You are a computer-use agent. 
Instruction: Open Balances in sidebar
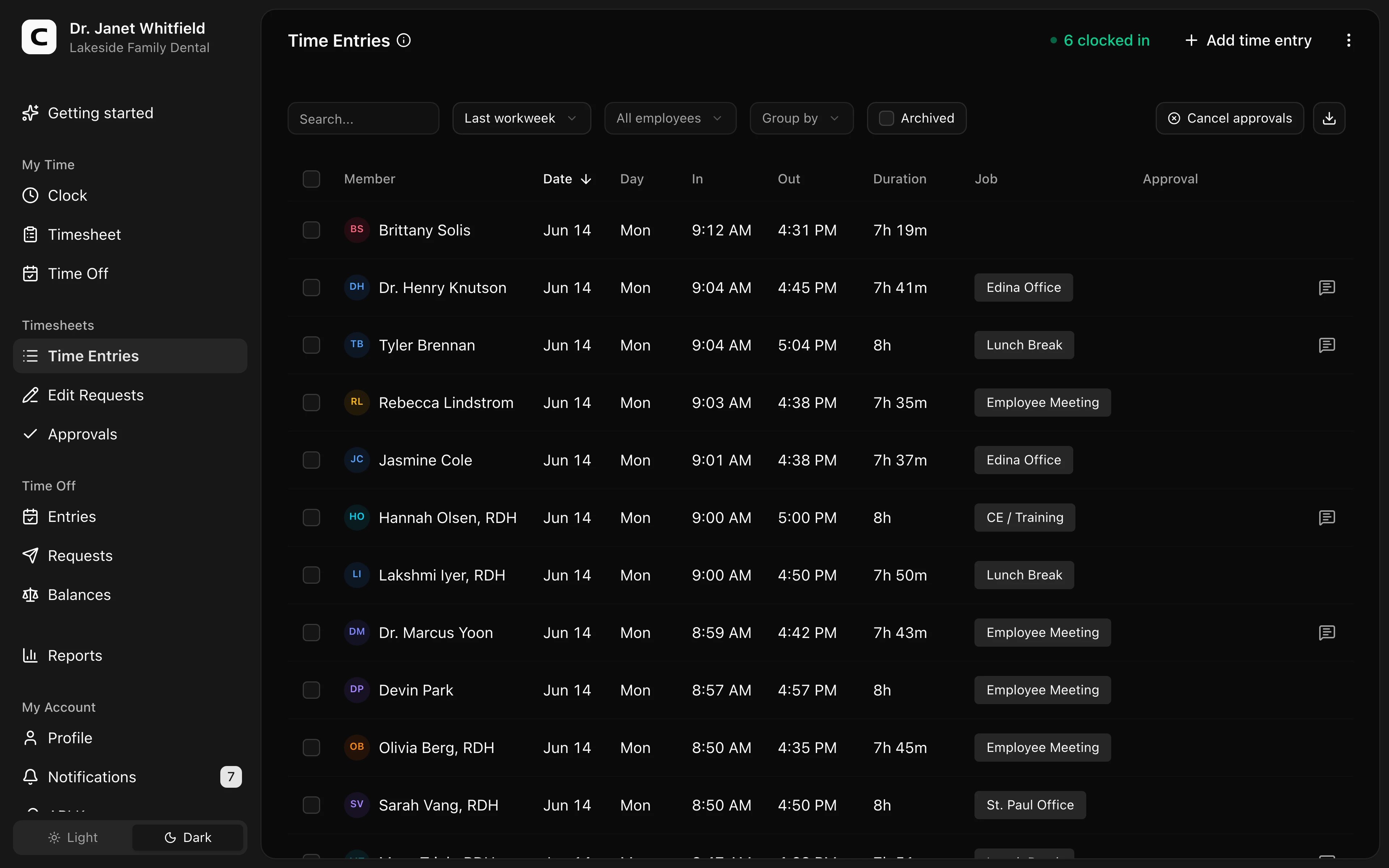[130, 595]
